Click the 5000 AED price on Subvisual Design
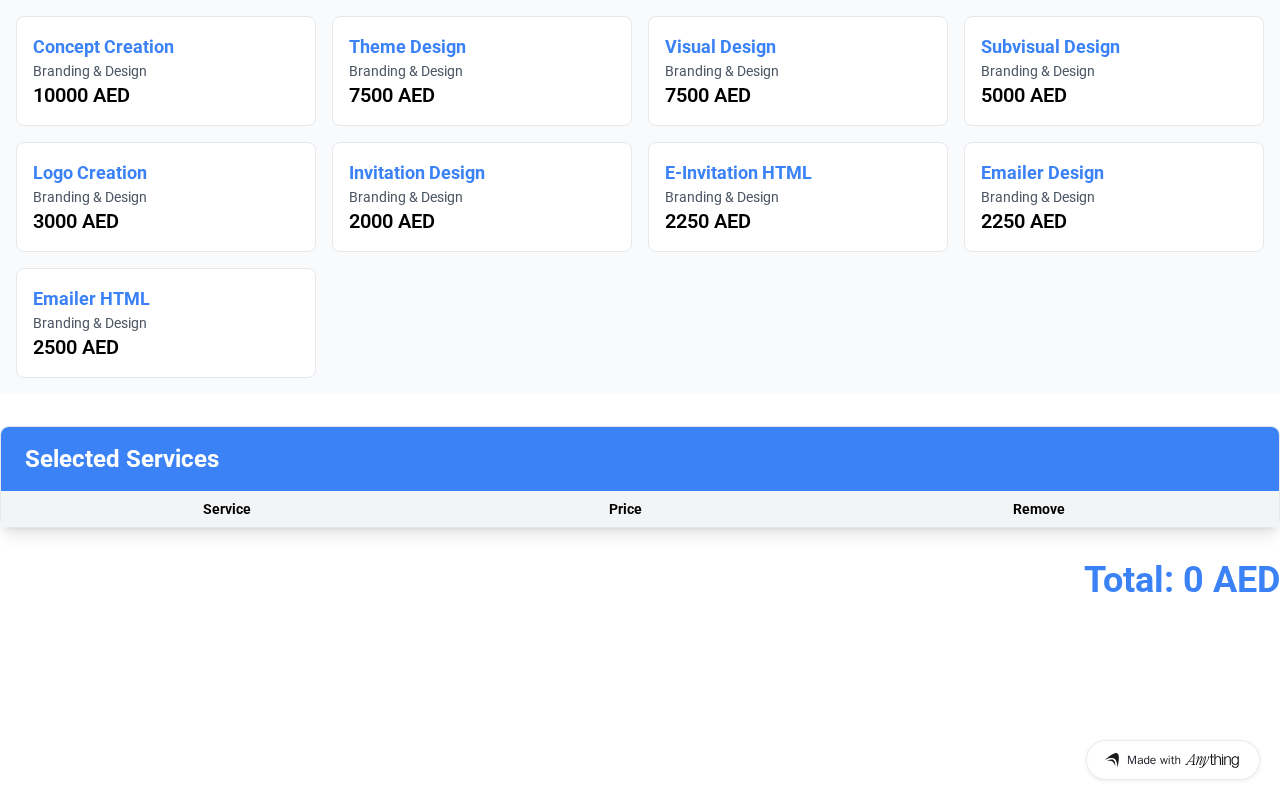1280x800 pixels. (x=1023, y=96)
